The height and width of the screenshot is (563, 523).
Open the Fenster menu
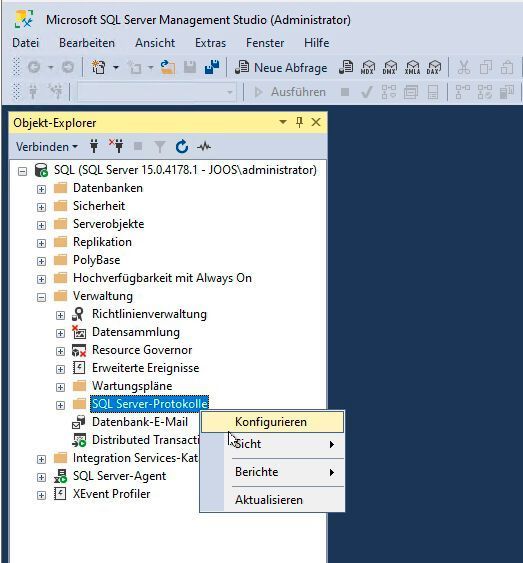pyautogui.click(x=265, y=43)
